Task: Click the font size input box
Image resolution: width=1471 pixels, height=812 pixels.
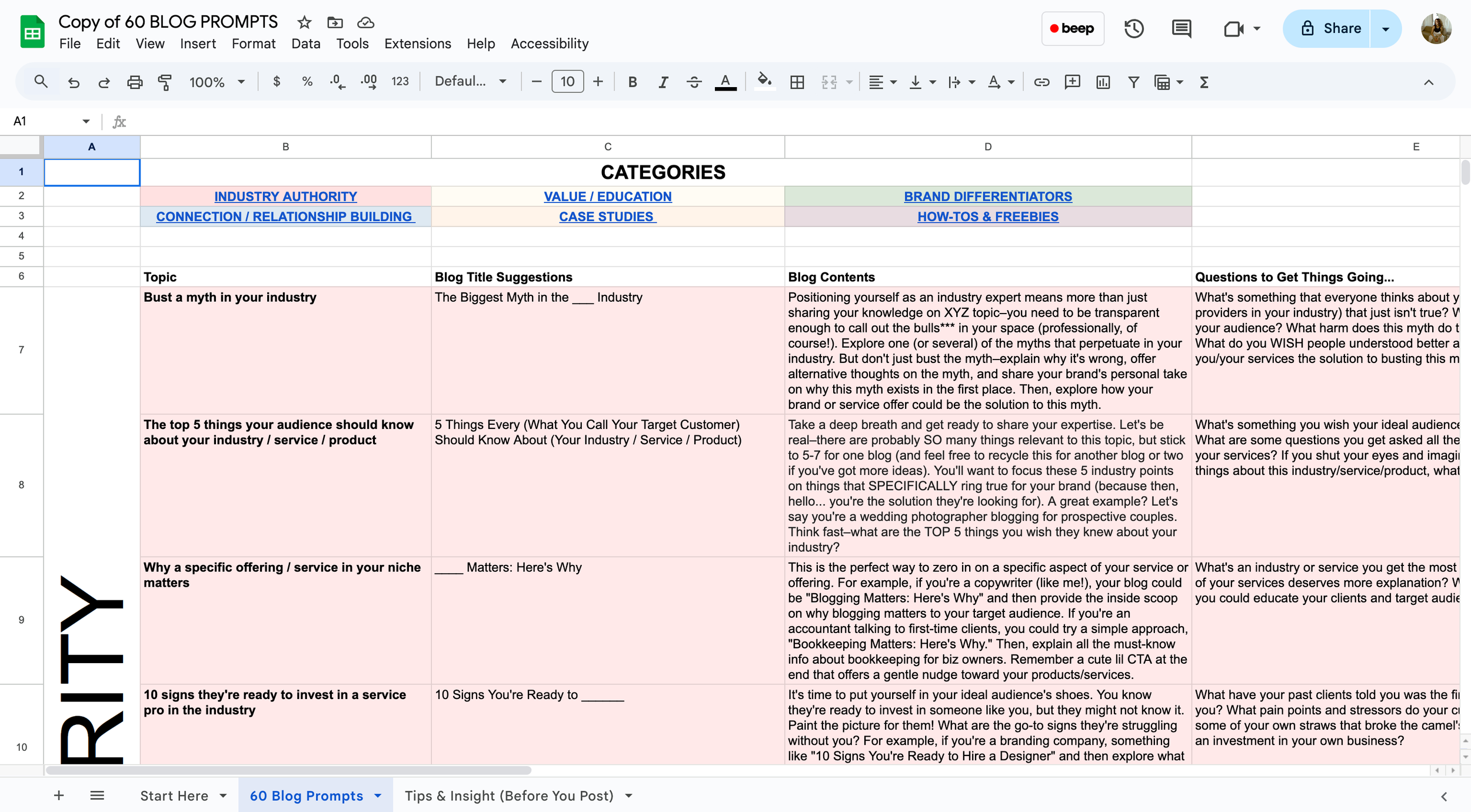Action: coord(567,82)
